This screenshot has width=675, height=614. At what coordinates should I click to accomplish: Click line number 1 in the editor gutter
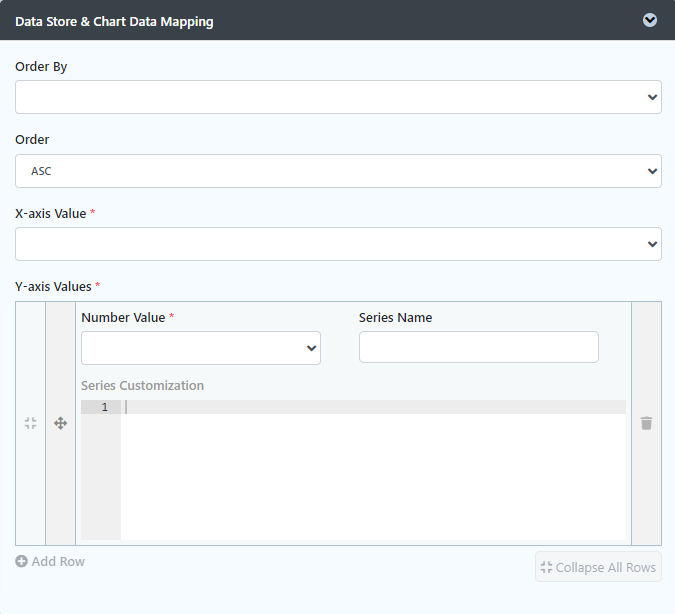(x=104, y=407)
